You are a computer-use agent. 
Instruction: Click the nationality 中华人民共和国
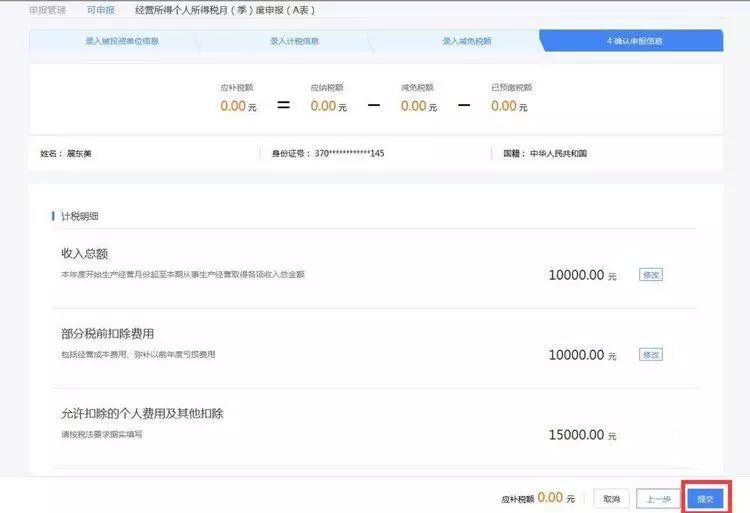coord(558,153)
